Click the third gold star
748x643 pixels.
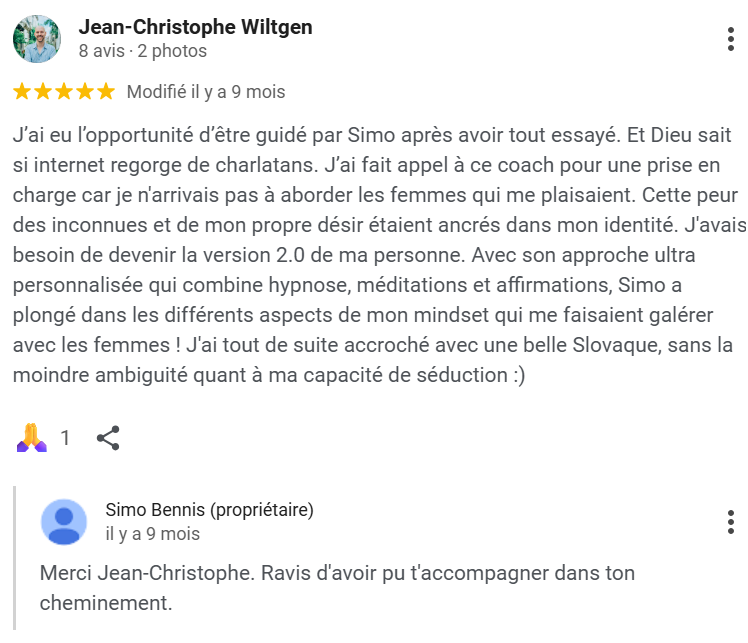click(x=64, y=91)
